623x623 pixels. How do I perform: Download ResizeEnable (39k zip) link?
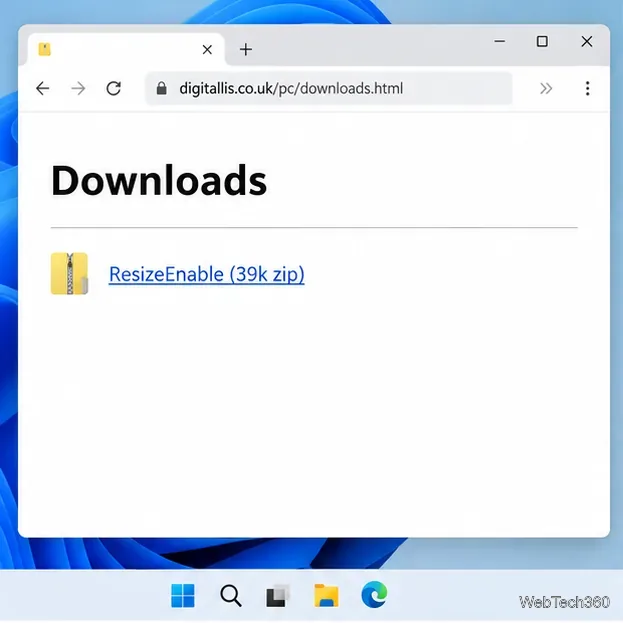click(x=207, y=274)
